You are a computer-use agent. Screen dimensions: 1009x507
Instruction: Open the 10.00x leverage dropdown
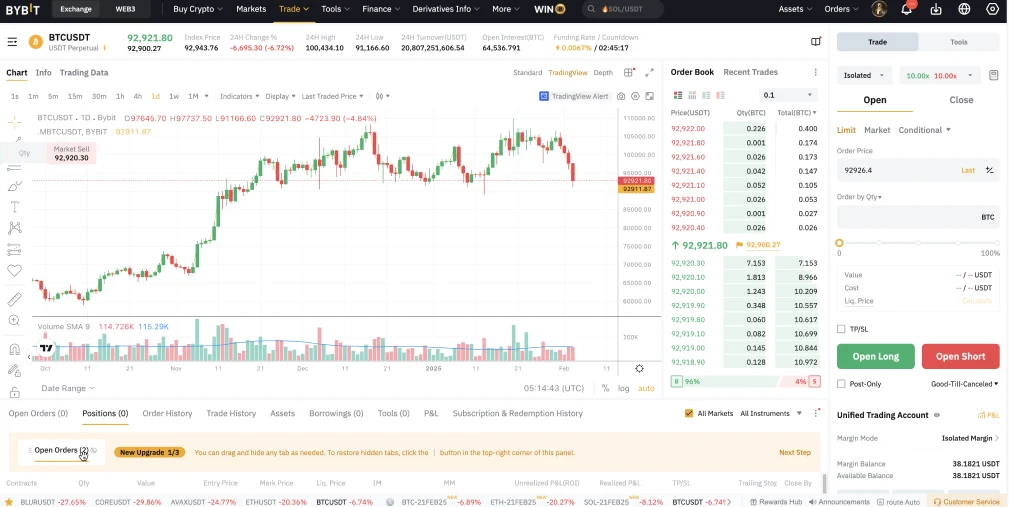940,75
